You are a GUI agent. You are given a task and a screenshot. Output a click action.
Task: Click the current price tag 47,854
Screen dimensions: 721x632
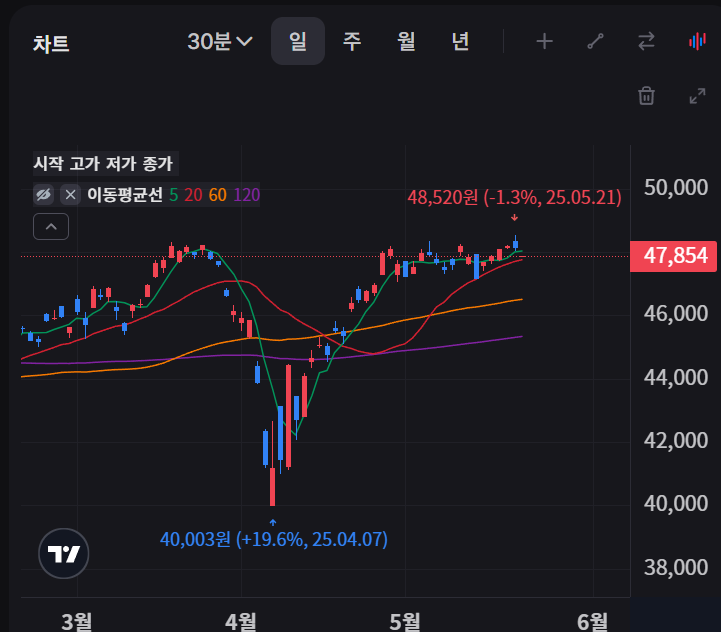click(x=674, y=256)
